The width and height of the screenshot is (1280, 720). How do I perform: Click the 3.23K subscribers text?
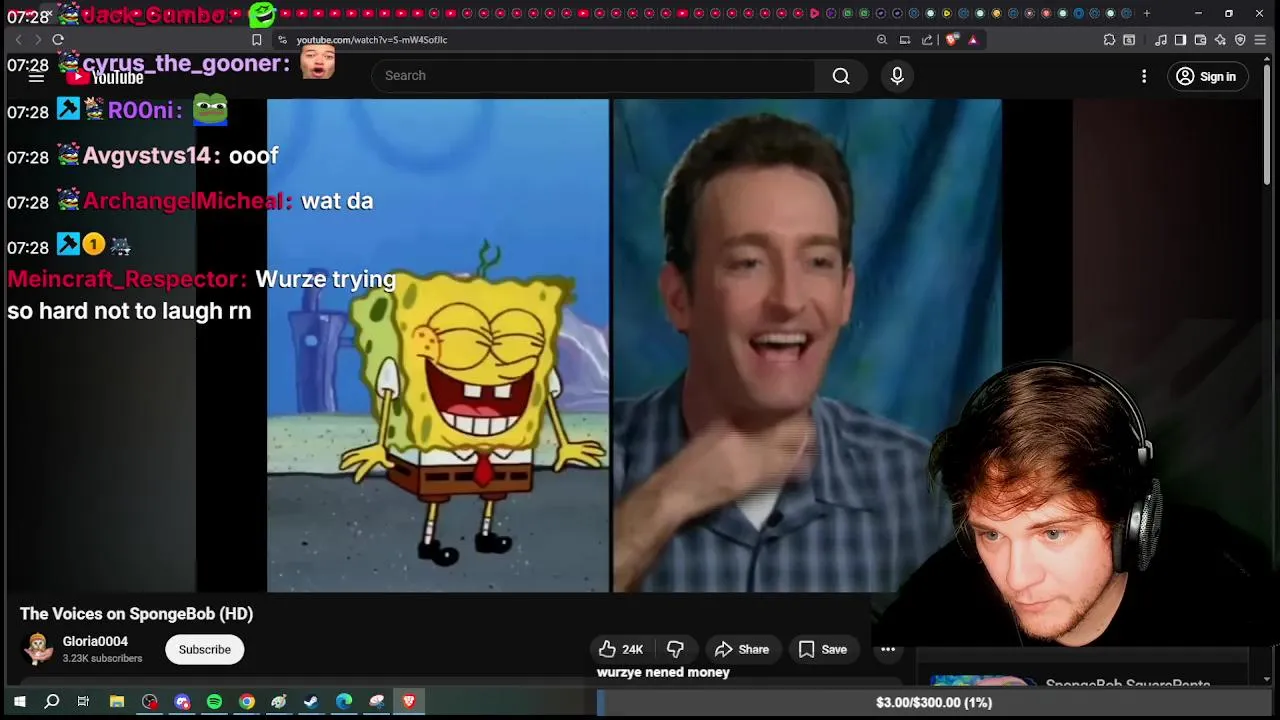pyautogui.click(x=102, y=659)
